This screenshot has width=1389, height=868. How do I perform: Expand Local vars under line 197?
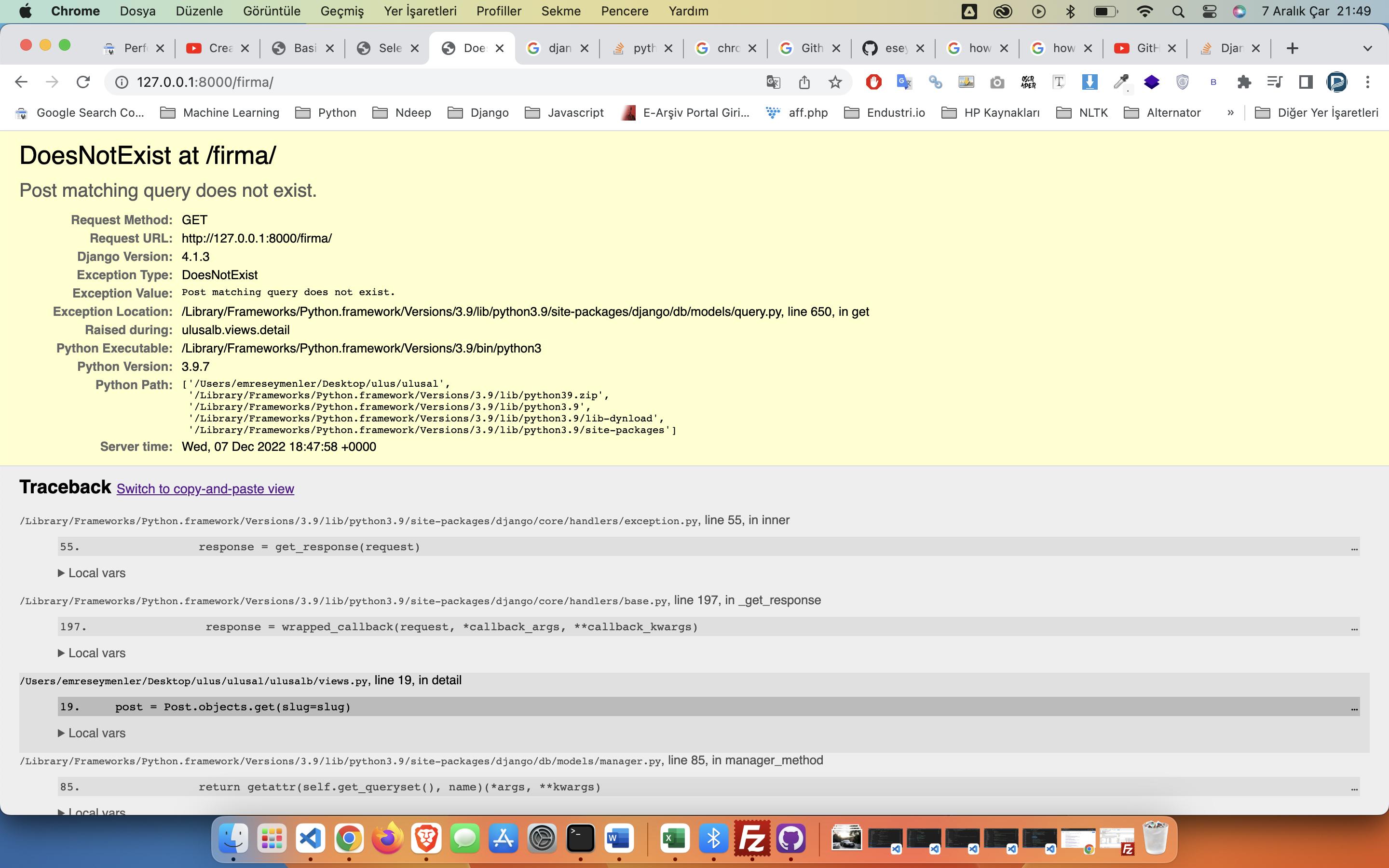click(x=91, y=652)
